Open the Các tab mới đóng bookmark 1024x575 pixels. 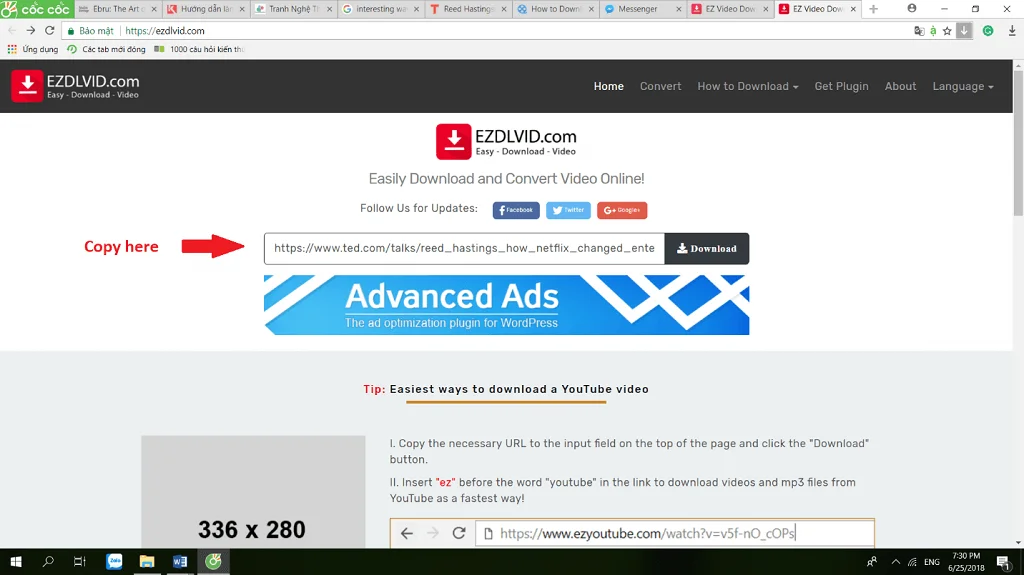(106, 49)
